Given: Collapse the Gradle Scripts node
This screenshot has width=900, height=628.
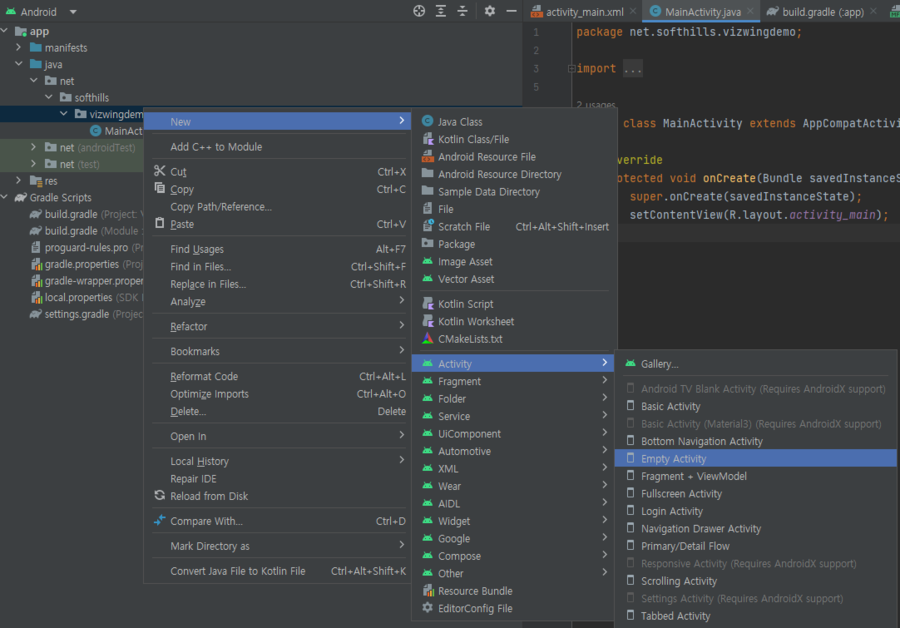Looking at the screenshot, I should click(6, 196).
